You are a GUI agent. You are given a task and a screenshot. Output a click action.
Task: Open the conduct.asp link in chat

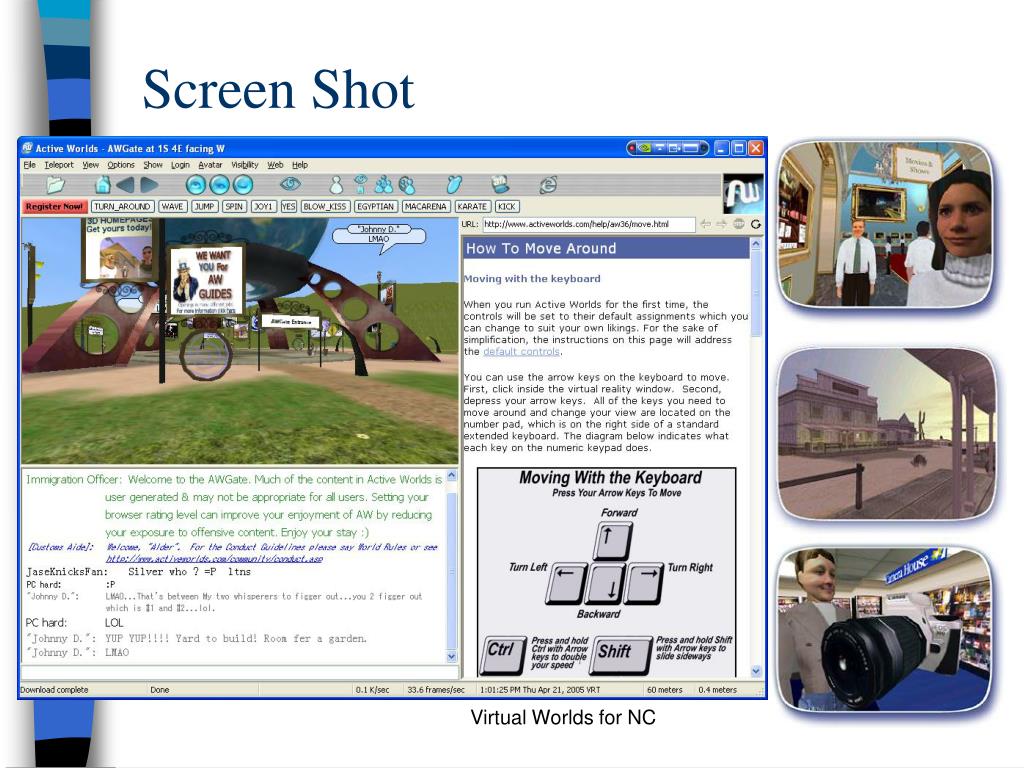(214, 558)
